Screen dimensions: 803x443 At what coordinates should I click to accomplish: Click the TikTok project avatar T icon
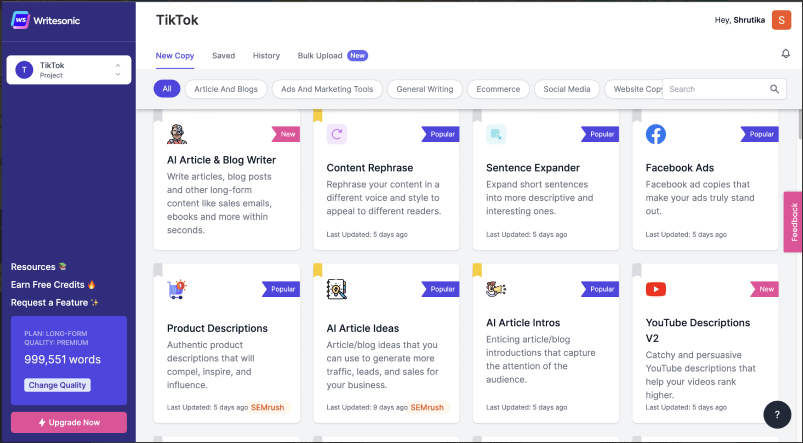pyautogui.click(x=24, y=70)
